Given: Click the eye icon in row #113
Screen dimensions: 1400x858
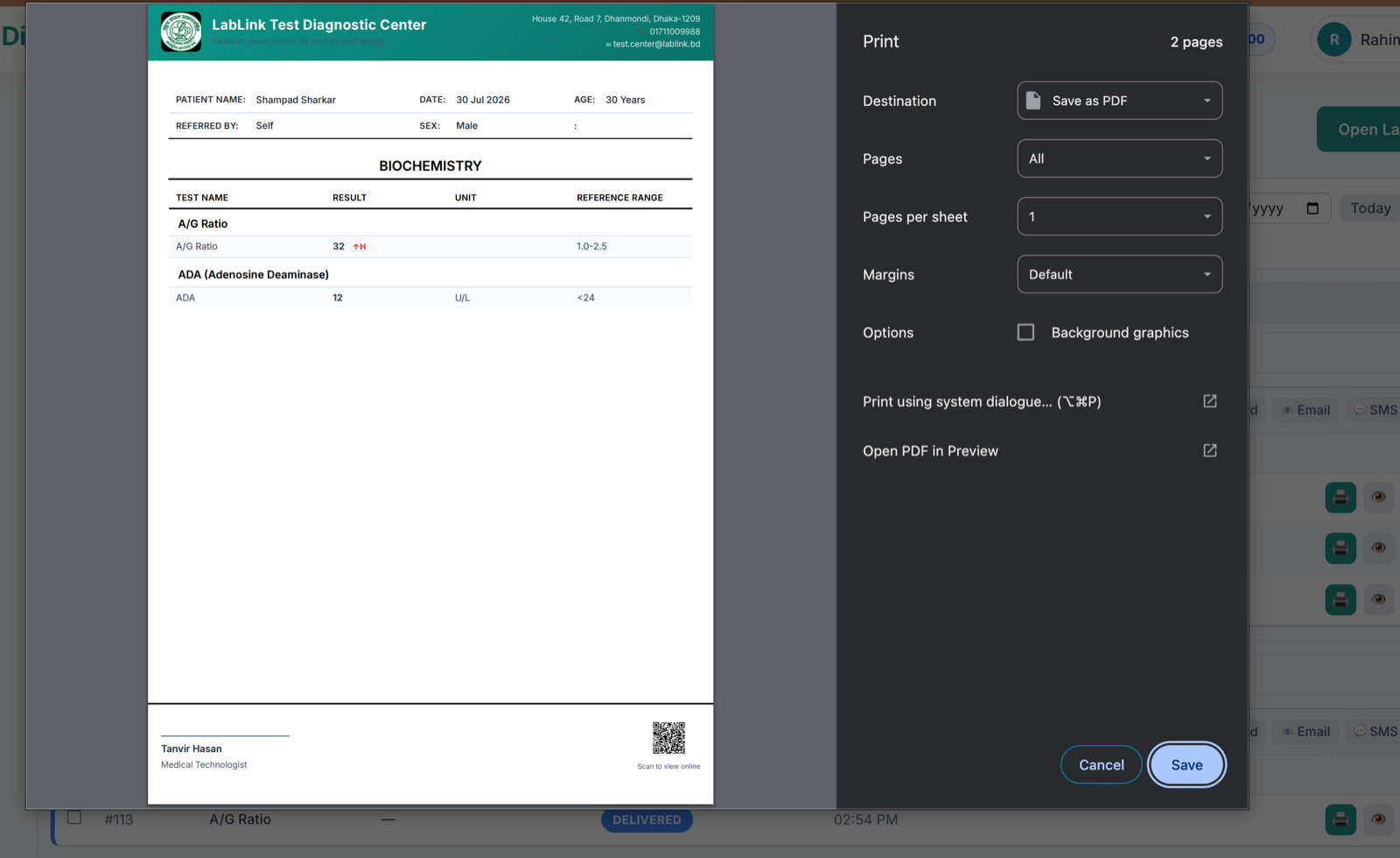Looking at the screenshot, I should pos(1379,819).
